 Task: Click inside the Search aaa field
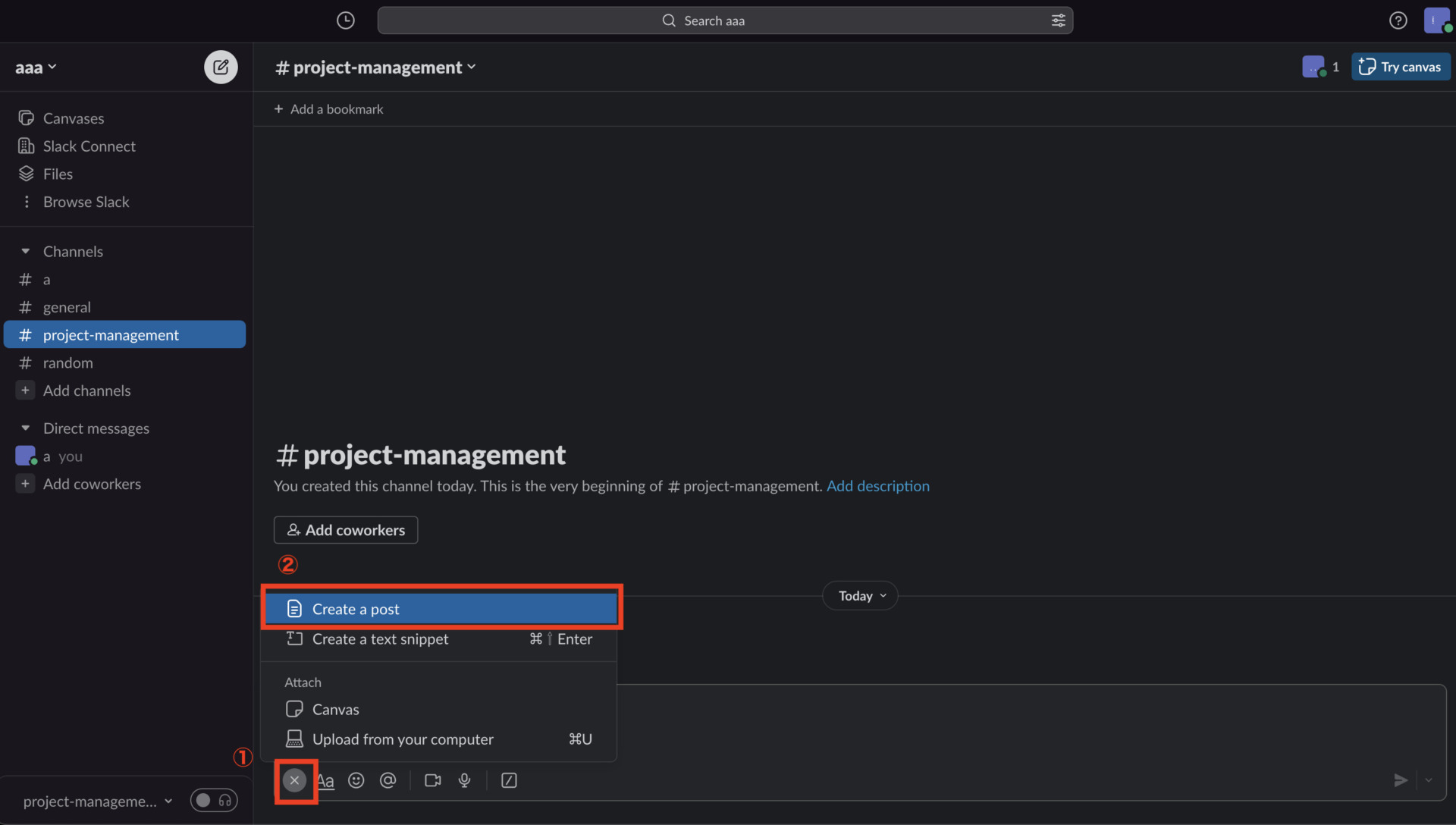pos(724,20)
